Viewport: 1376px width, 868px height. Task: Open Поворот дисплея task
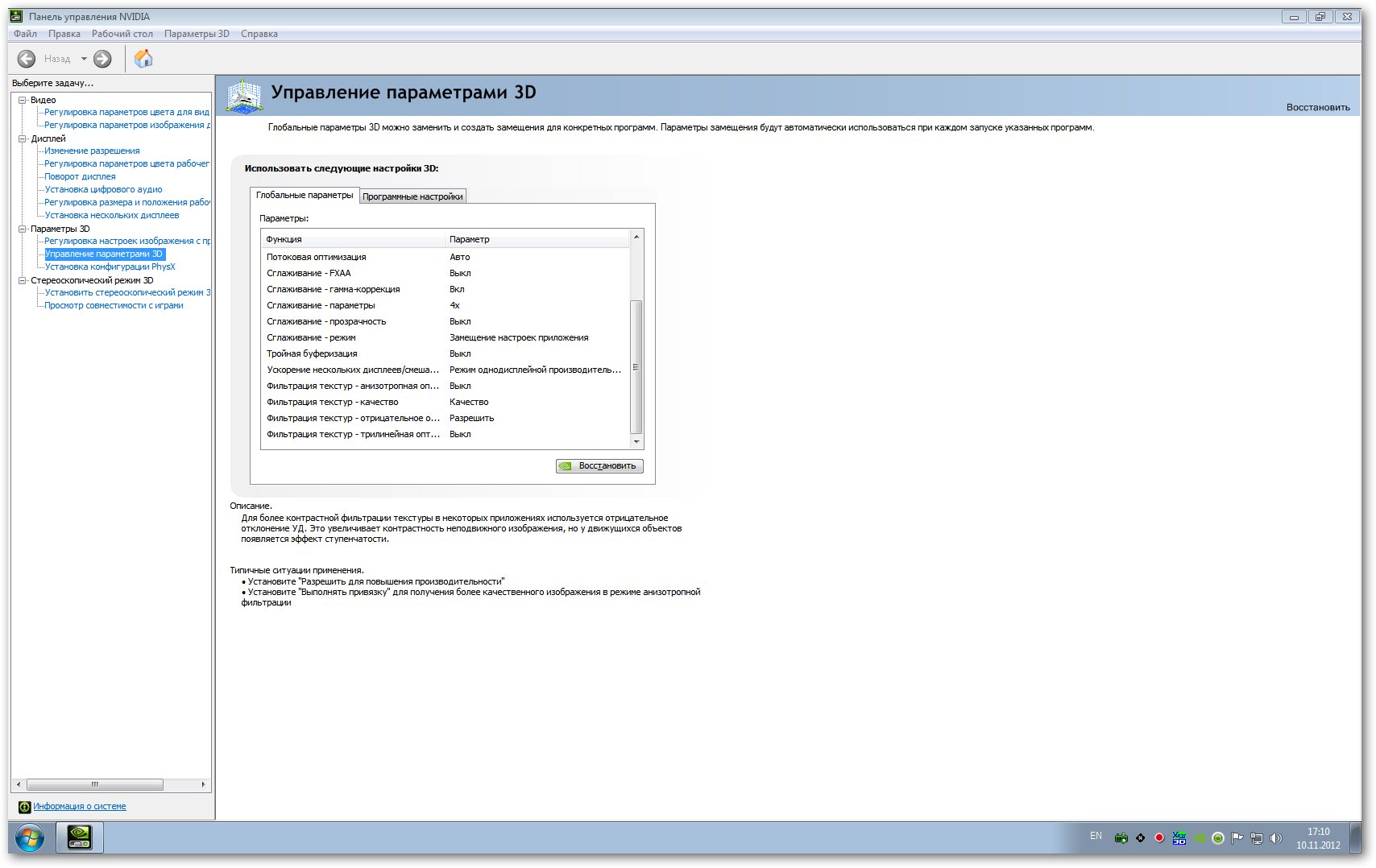coord(80,176)
